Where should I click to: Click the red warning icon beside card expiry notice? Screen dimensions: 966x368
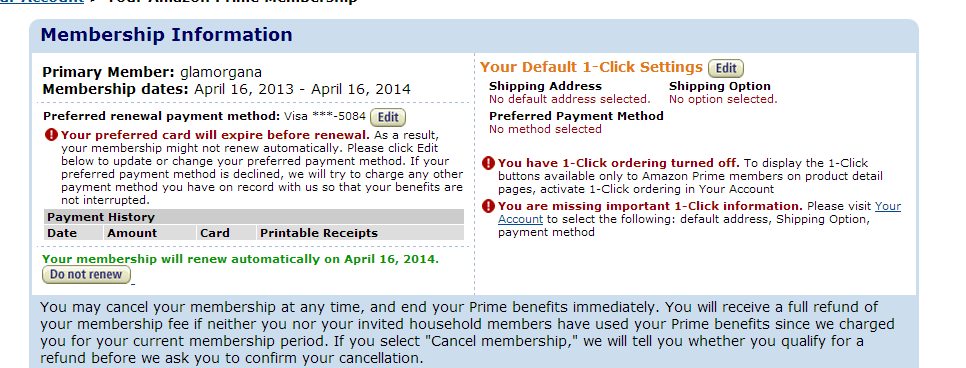click(x=51, y=134)
